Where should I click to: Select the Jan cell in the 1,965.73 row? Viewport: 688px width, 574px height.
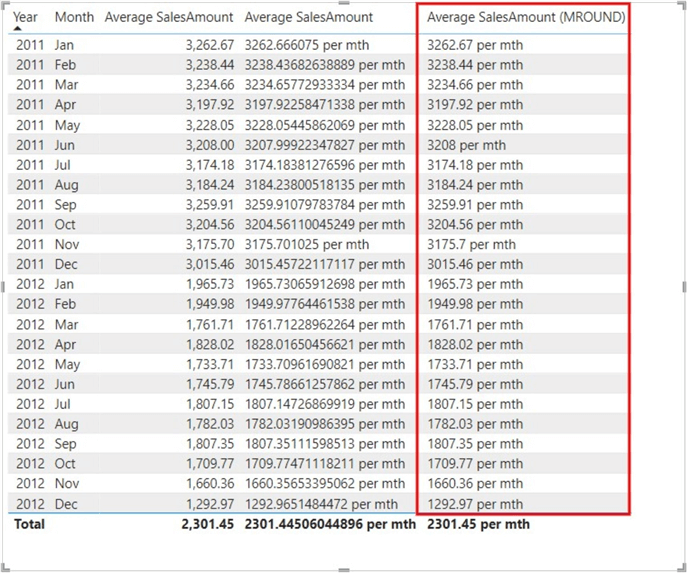(x=64, y=284)
